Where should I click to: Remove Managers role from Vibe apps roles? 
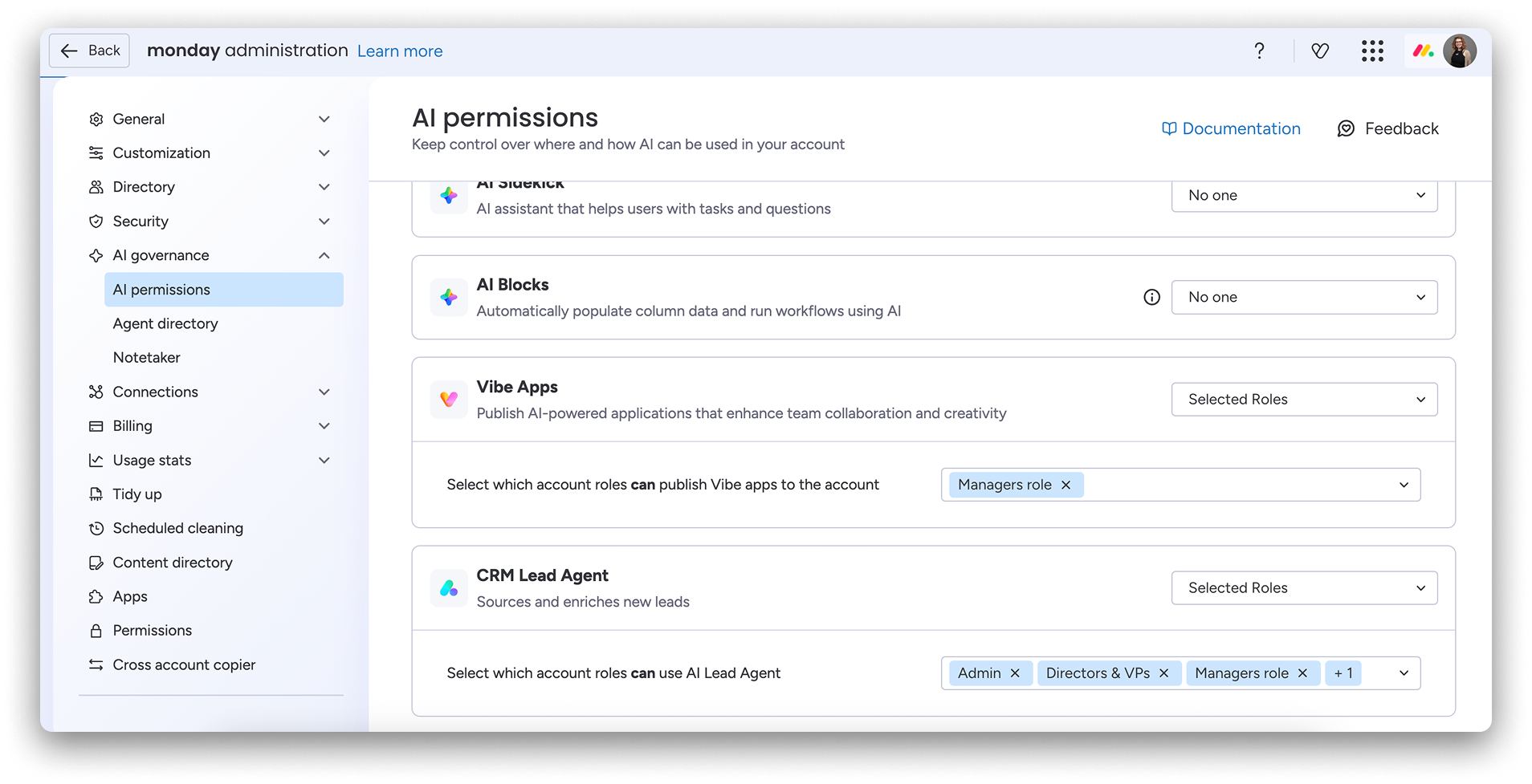click(1065, 485)
